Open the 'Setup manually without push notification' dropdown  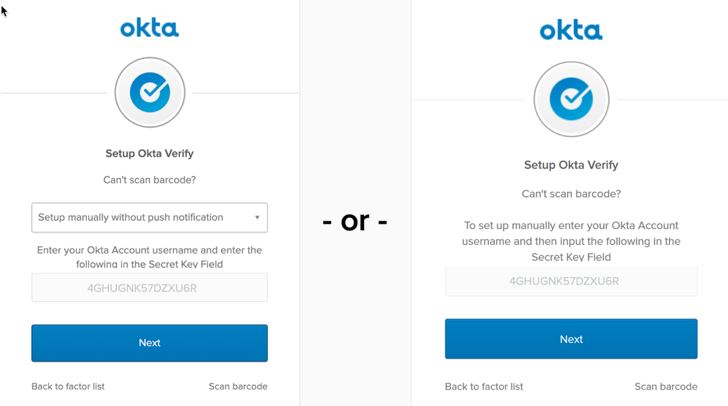149,217
